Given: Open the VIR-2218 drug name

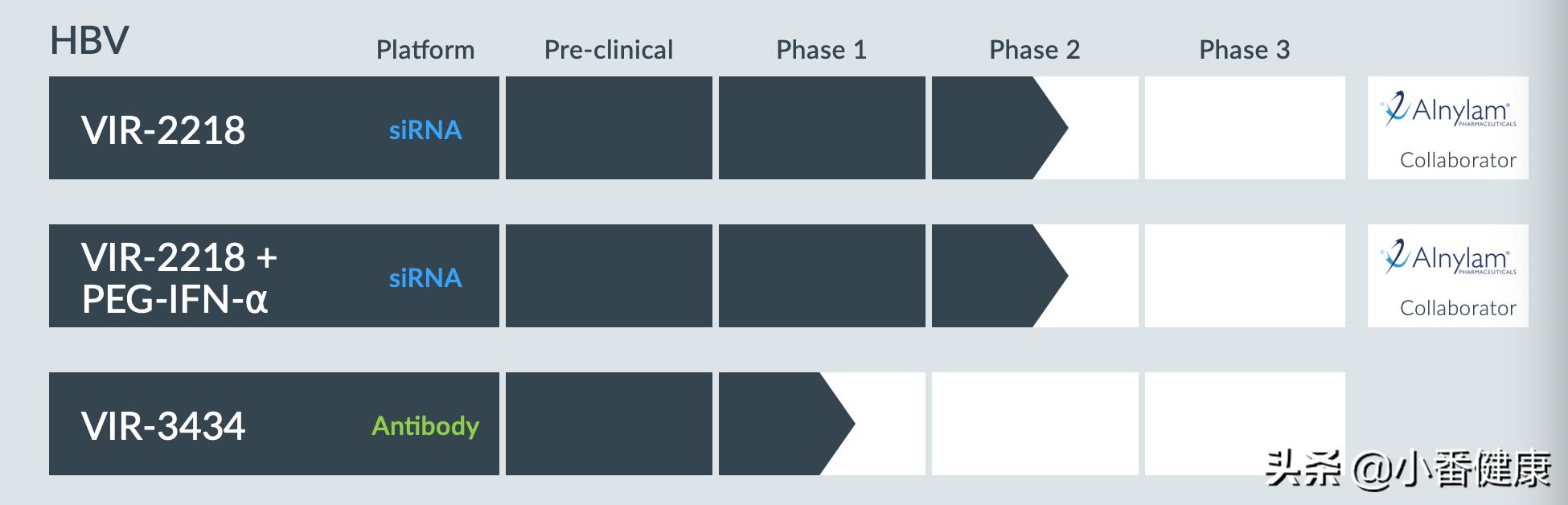Looking at the screenshot, I should point(163,129).
